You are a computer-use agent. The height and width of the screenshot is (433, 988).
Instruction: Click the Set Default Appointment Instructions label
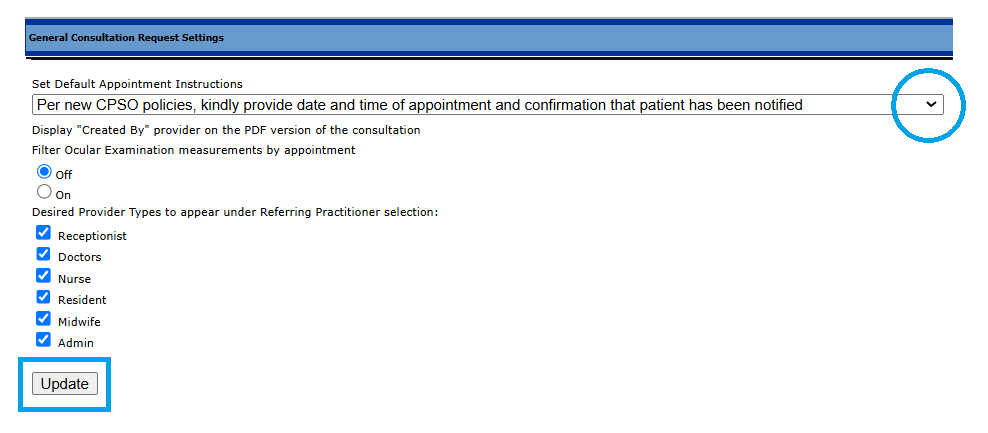tap(137, 84)
